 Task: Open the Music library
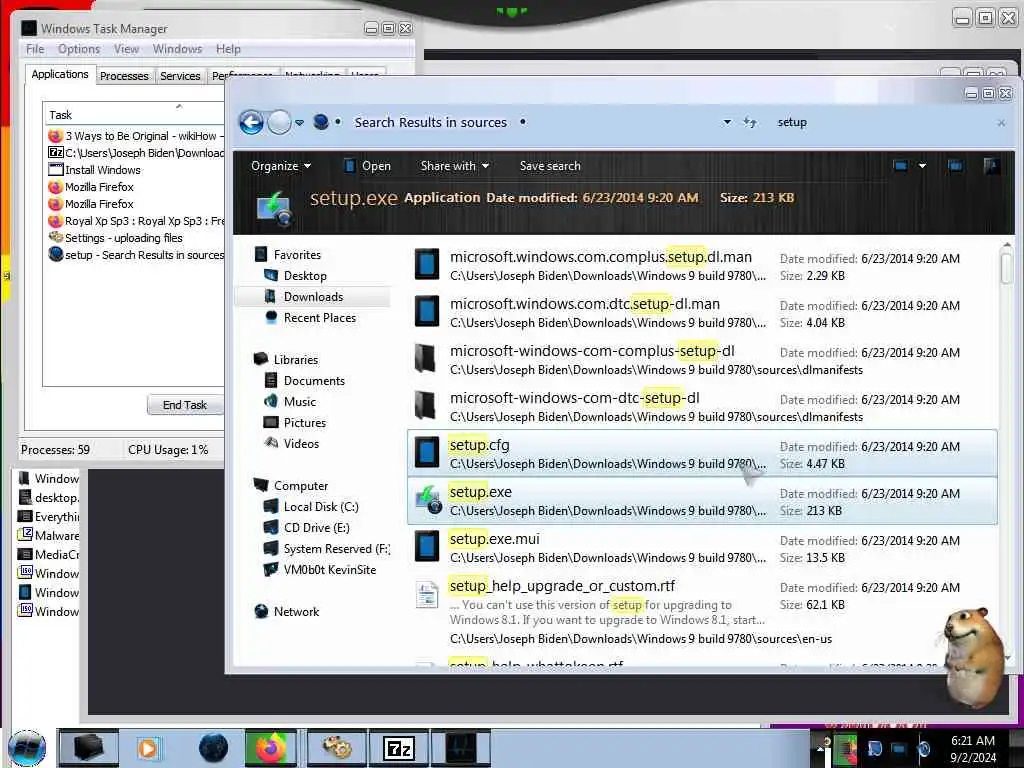coord(299,402)
